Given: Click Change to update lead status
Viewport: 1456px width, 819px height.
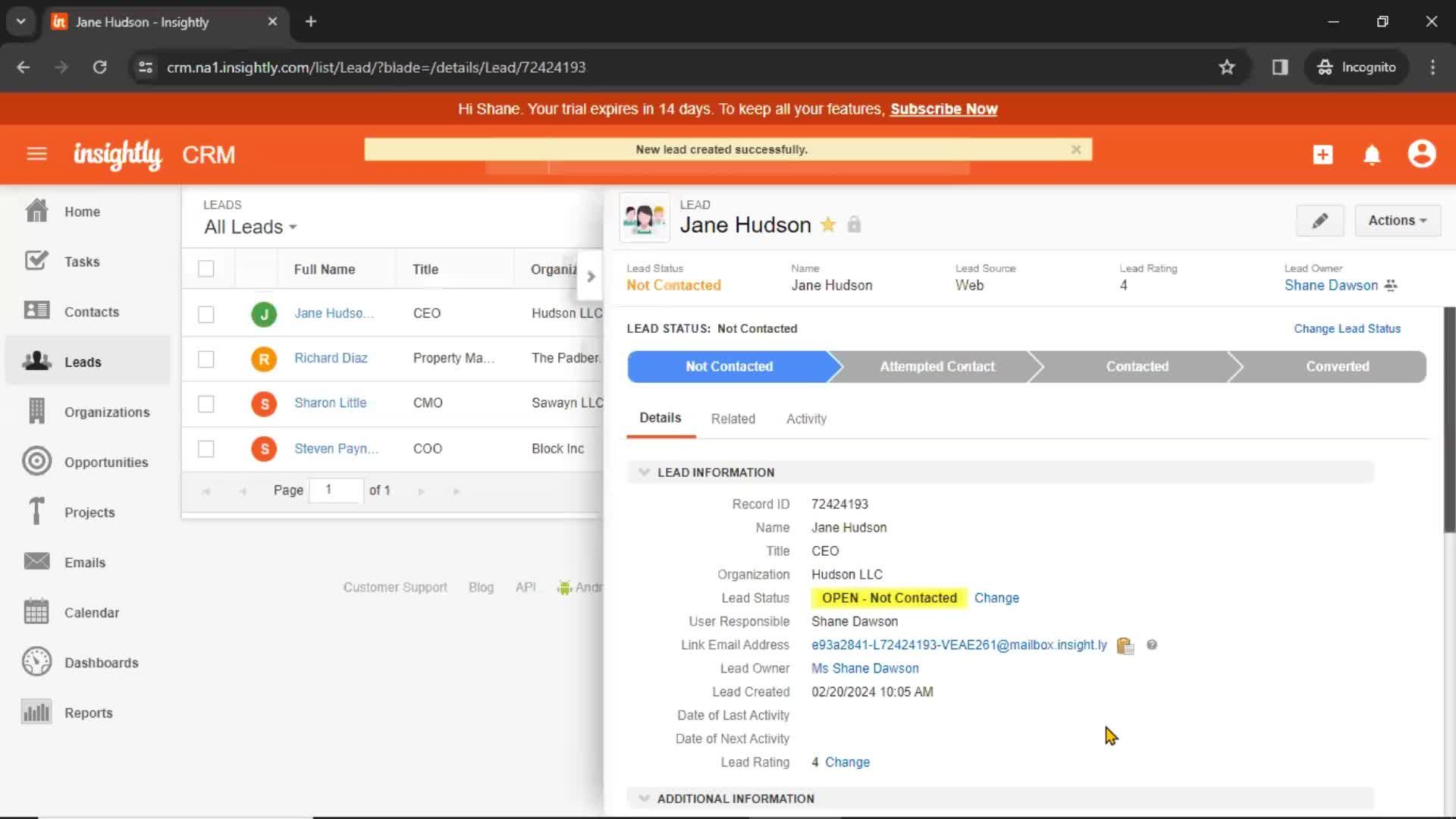Looking at the screenshot, I should (x=997, y=597).
